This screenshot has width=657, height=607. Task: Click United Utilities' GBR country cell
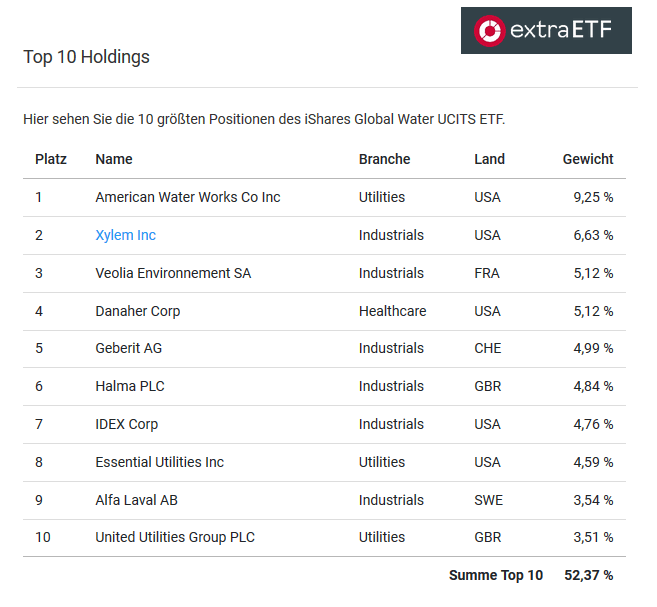coord(488,537)
